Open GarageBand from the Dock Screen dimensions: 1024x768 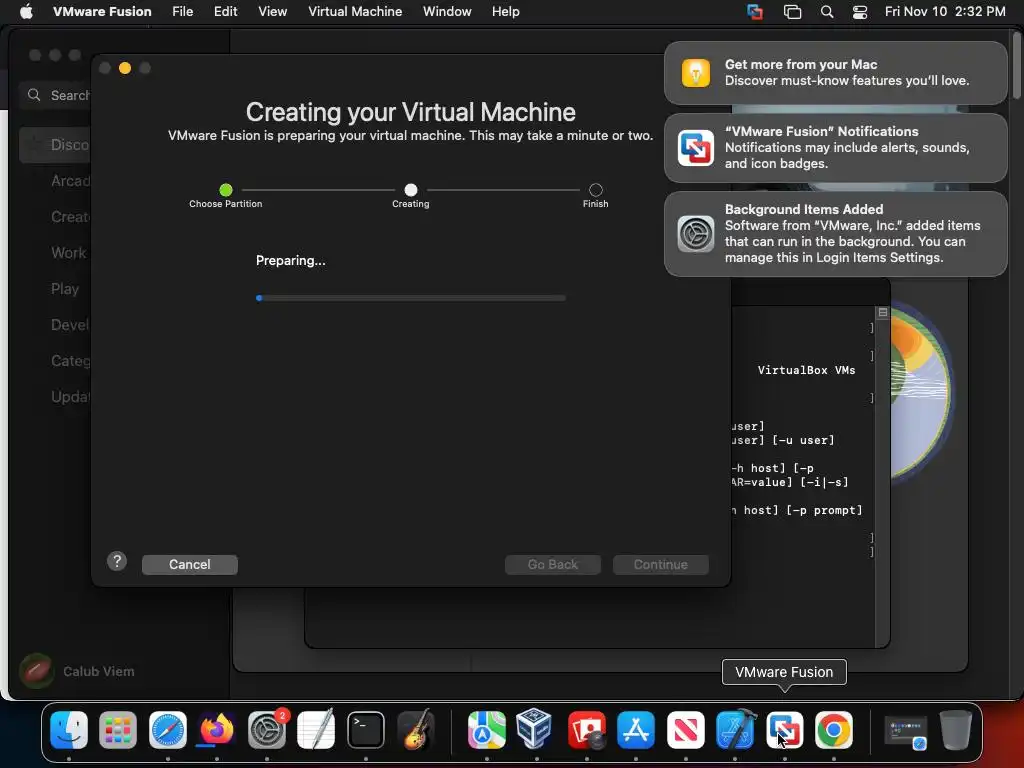click(415, 729)
